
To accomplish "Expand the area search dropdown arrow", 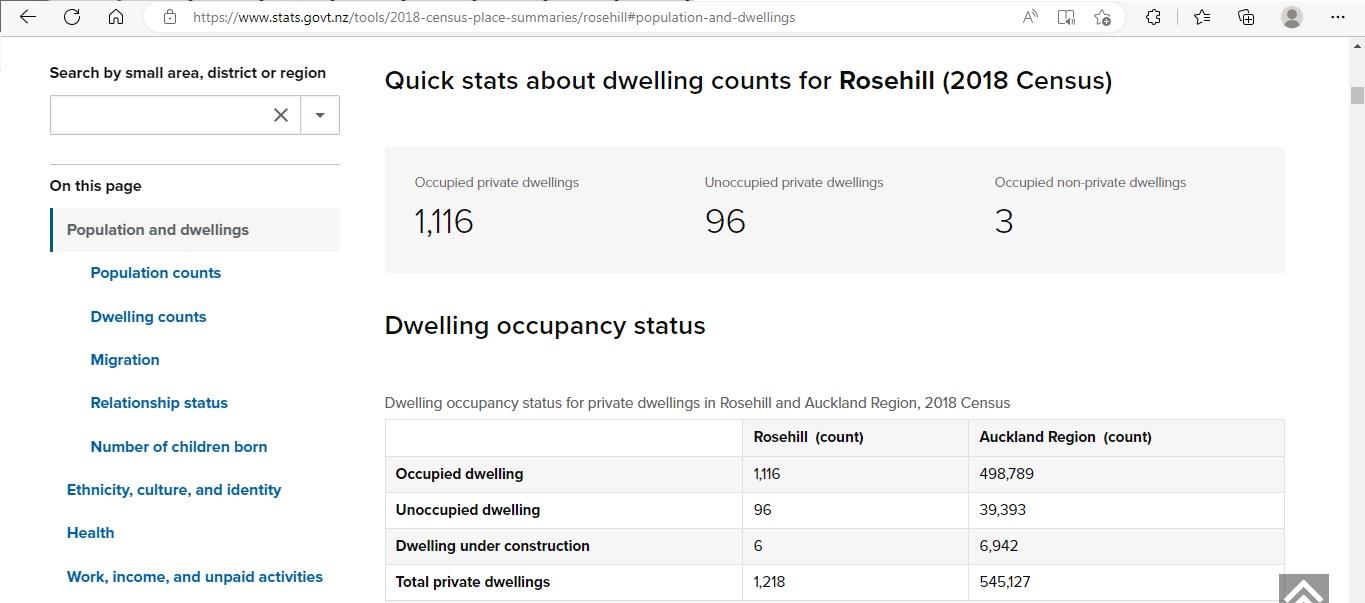I will 320,115.
